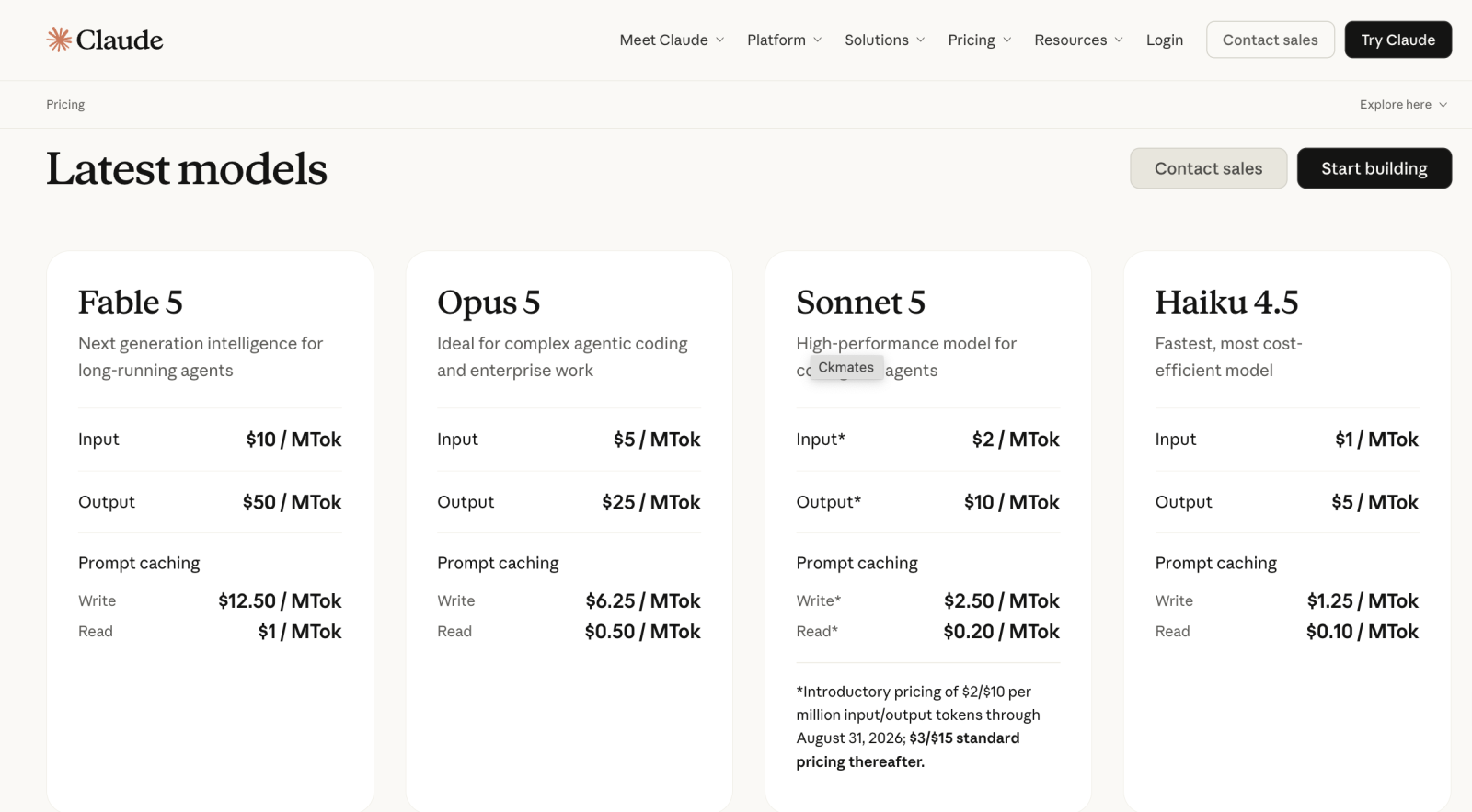The height and width of the screenshot is (812, 1472).
Task: Click the Claude wordmark text
Action: [x=120, y=40]
